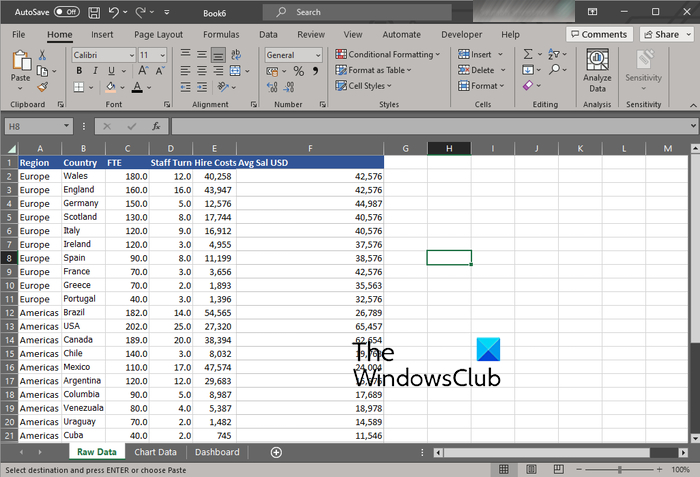Toggle Bold formatting
This screenshot has width=700, height=477.
pyautogui.click(x=77, y=71)
